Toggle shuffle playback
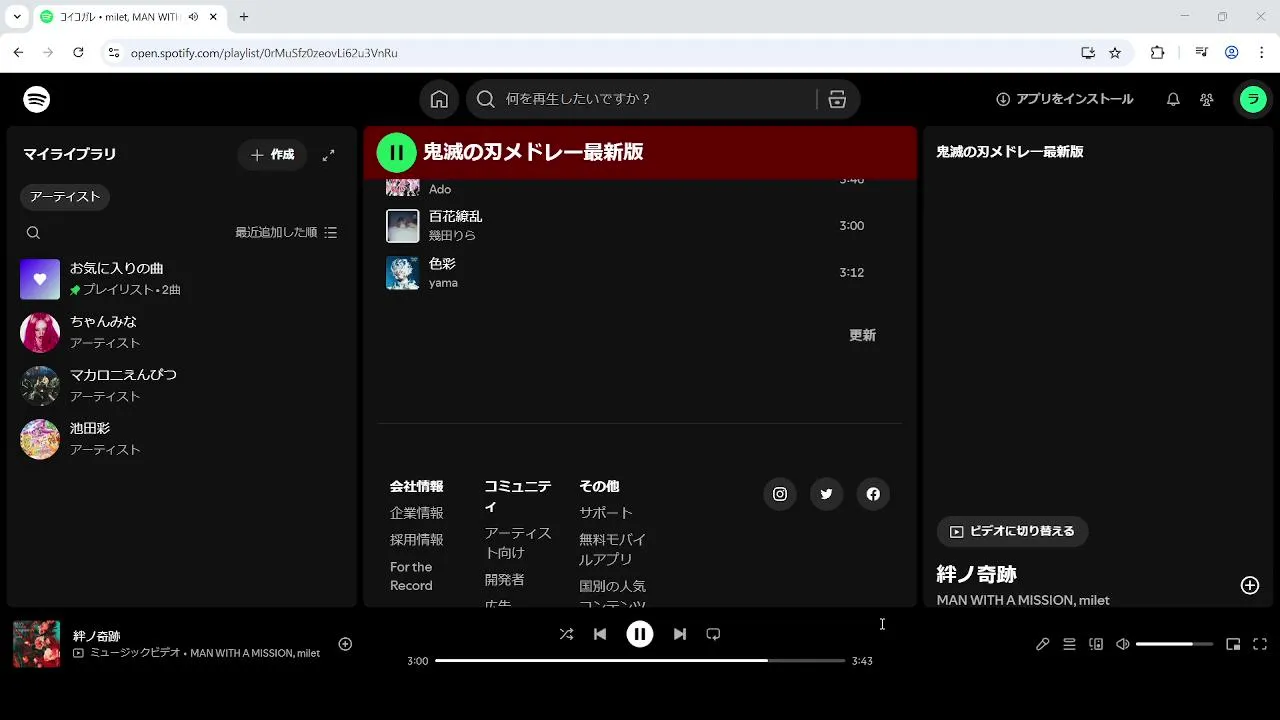Screen dimensions: 1280x720 coord(566,634)
